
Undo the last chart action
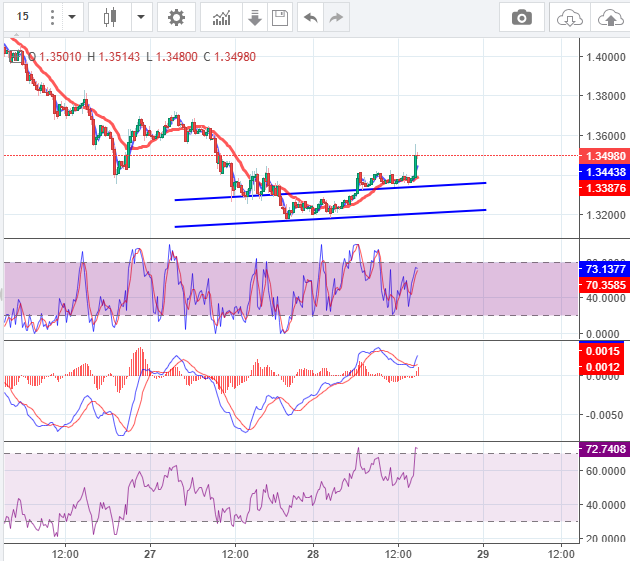[311, 17]
